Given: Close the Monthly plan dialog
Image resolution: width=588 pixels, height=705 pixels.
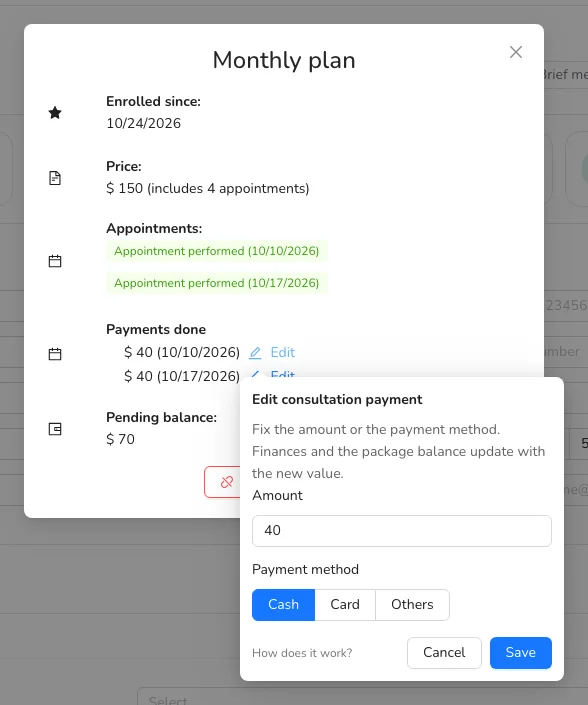Looking at the screenshot, I should click(x=516, y=52).
